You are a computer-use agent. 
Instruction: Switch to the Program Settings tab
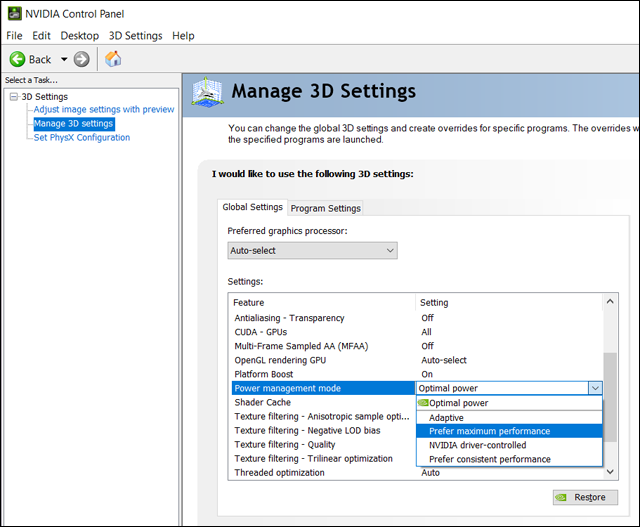click(325, 209)
